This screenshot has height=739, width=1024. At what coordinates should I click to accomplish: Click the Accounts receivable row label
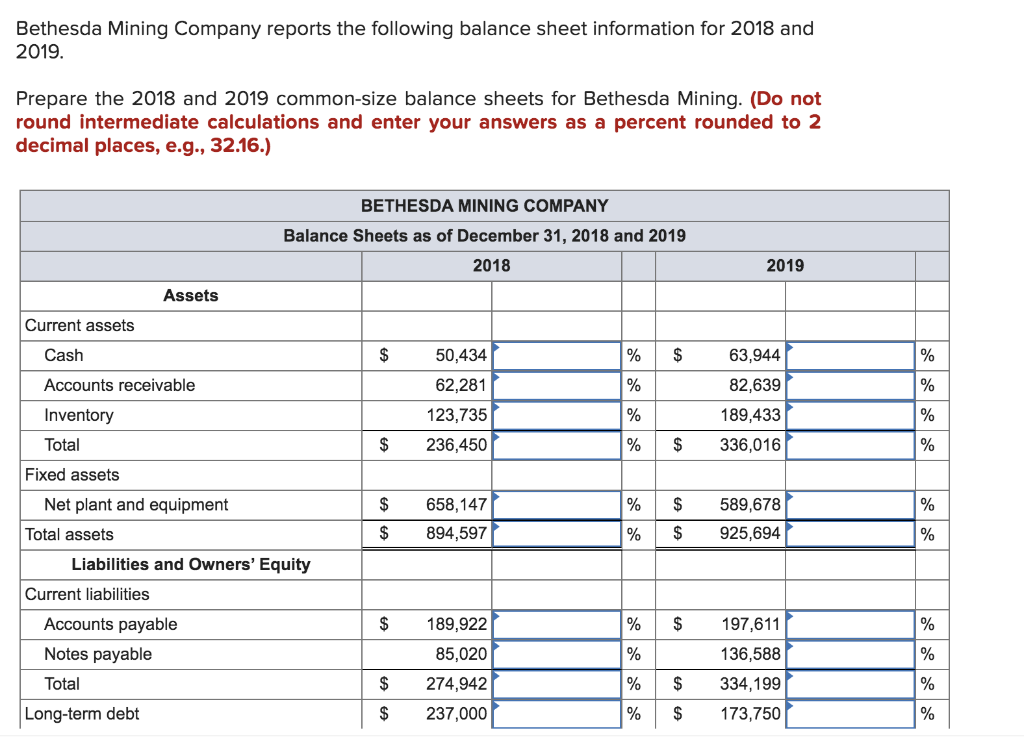120,386
